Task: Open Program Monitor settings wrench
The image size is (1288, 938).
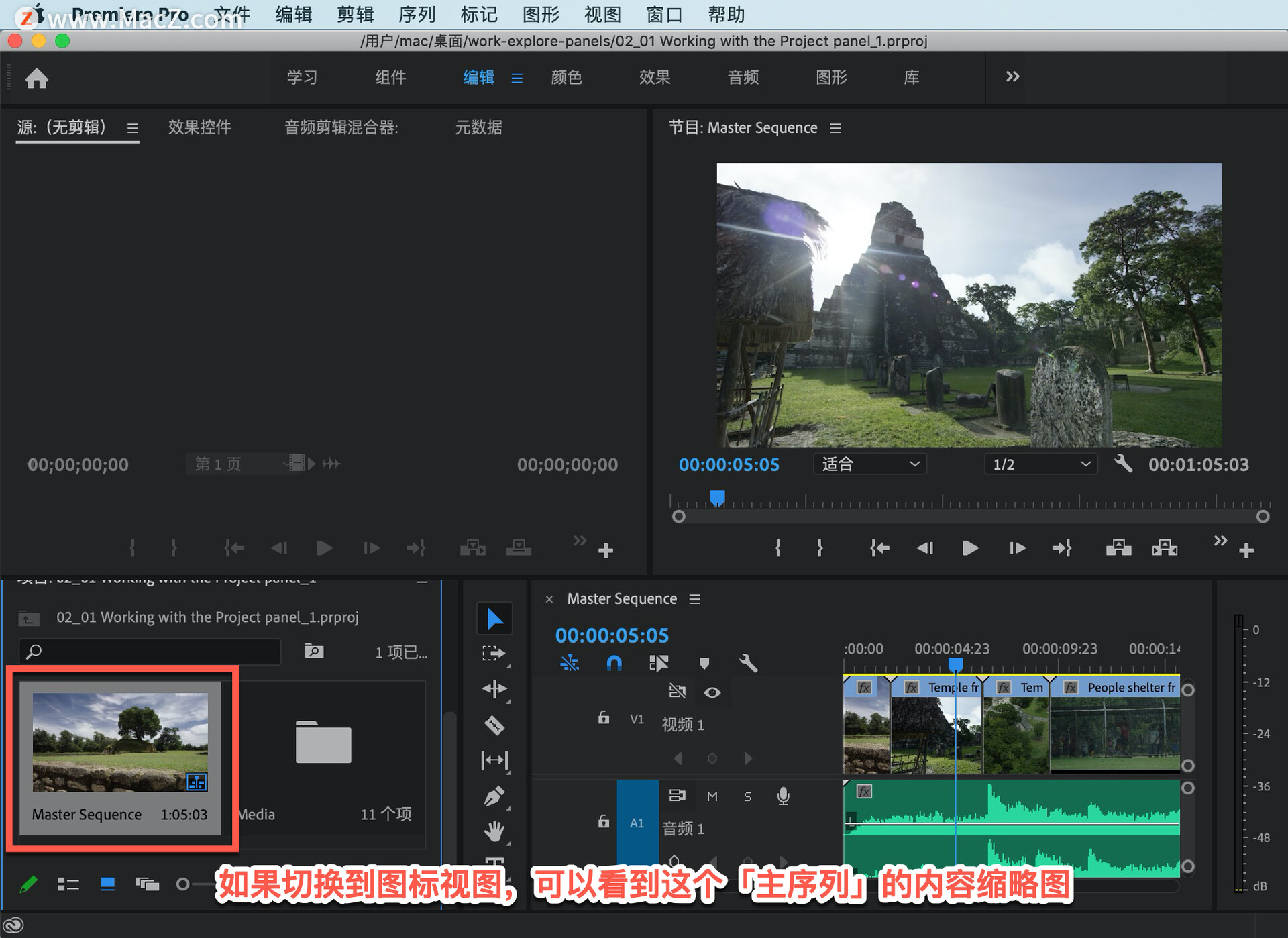Action: [1123, 464]
